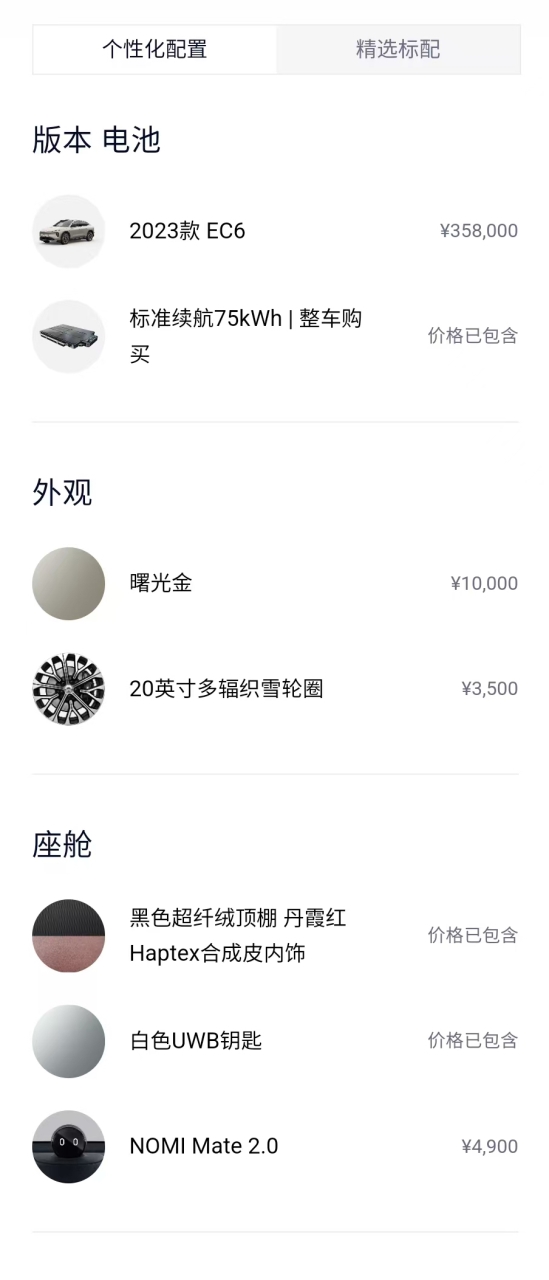Tap the ¥4,900 NOMI Mate price

coord(490,1146)
